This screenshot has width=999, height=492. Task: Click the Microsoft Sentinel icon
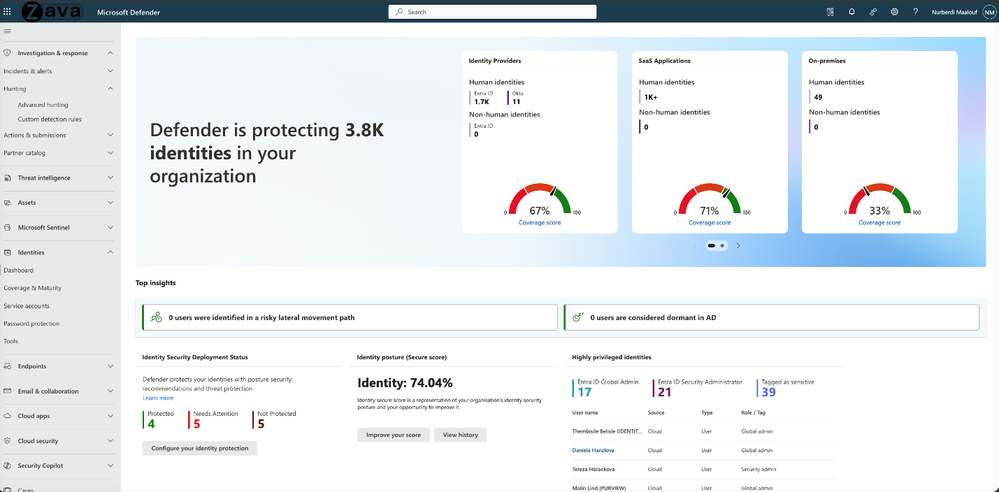[x=8, y=228]
